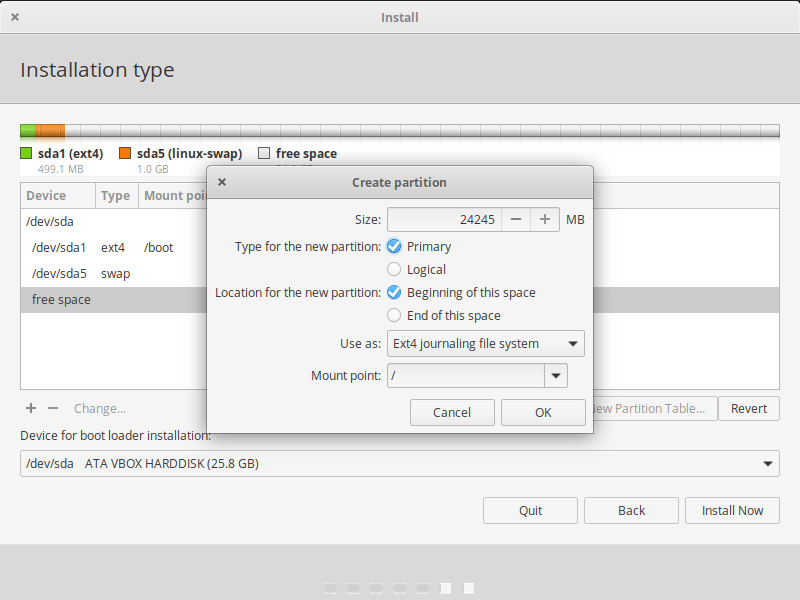Click the minus button to decrease partition size
This screenshot has width=800, height=600.
(x=514, y=219)
